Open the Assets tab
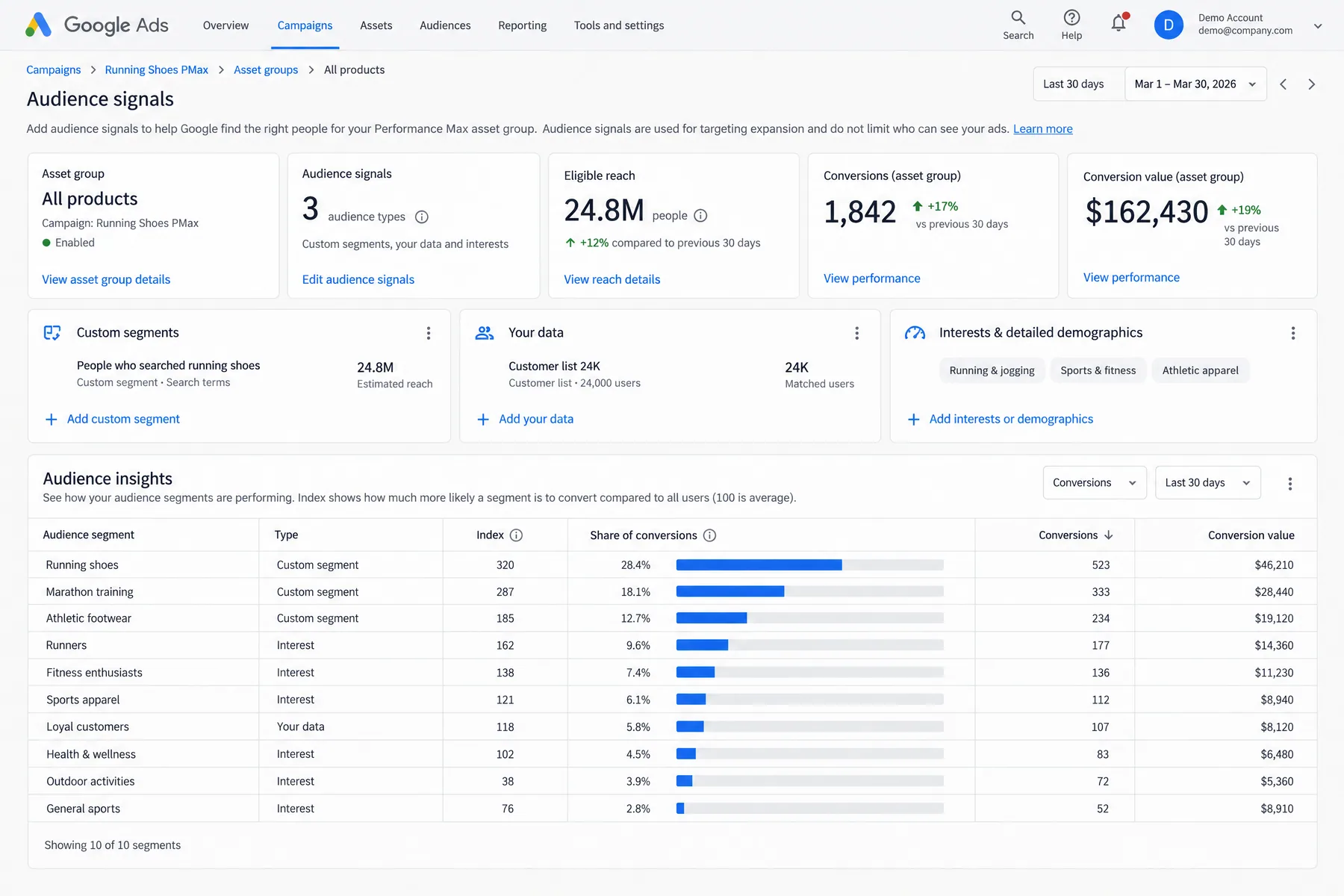 376,25
